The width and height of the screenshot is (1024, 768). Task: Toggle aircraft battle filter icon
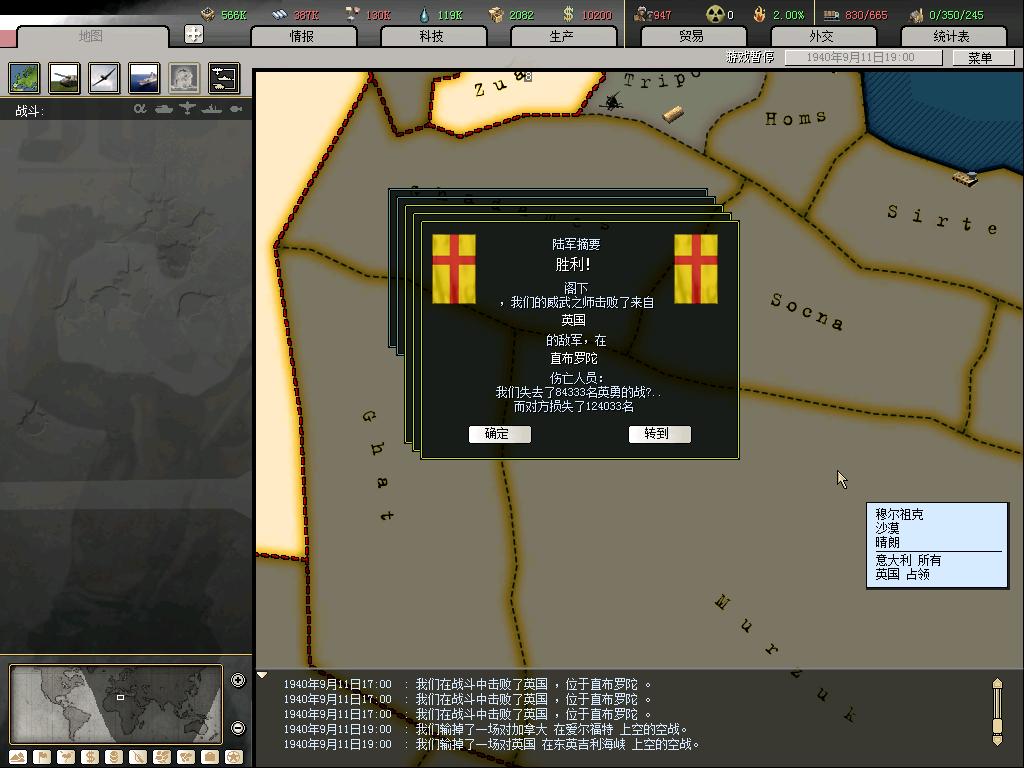click(187, 108)
